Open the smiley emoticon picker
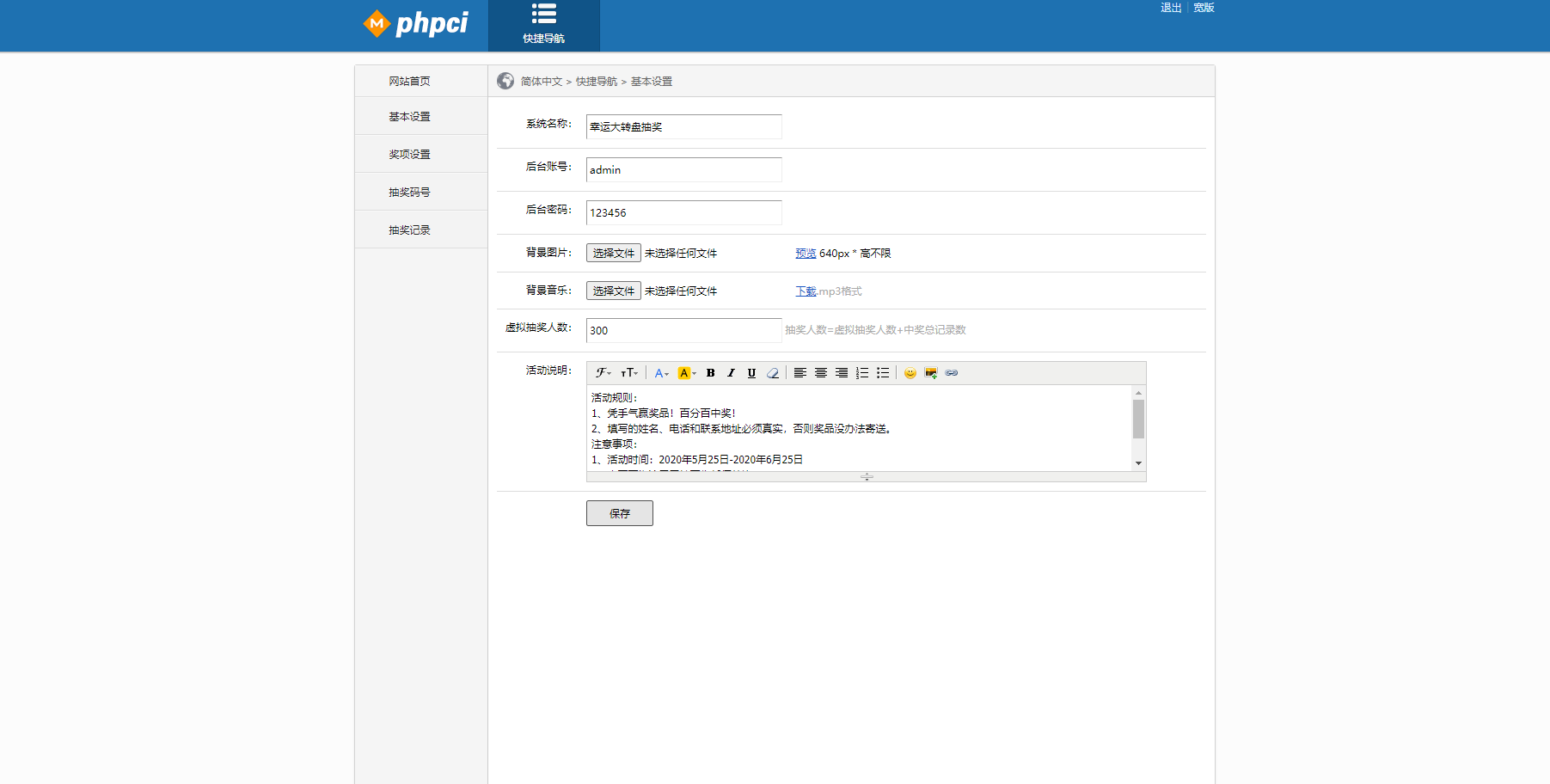This screenshot has height=784, width=1550. [910, 373]
